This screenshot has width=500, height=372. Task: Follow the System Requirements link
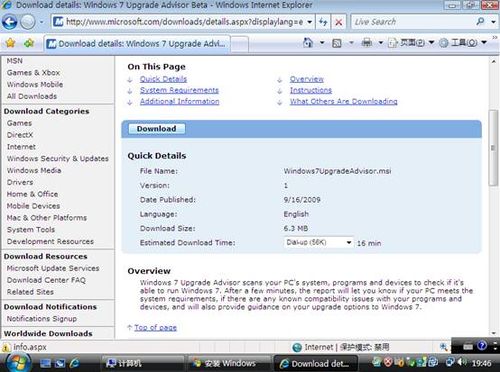[x=179, y=90]
